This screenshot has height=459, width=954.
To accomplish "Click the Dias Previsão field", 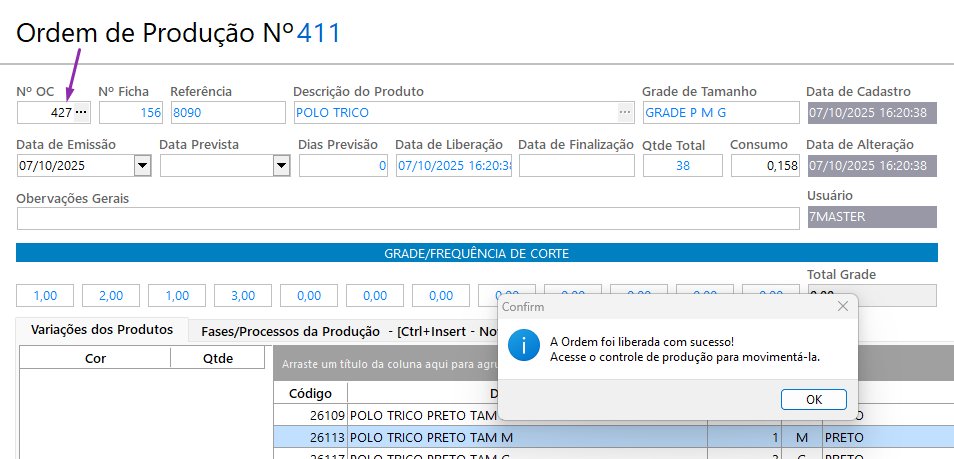I will [x=343, y=166].
